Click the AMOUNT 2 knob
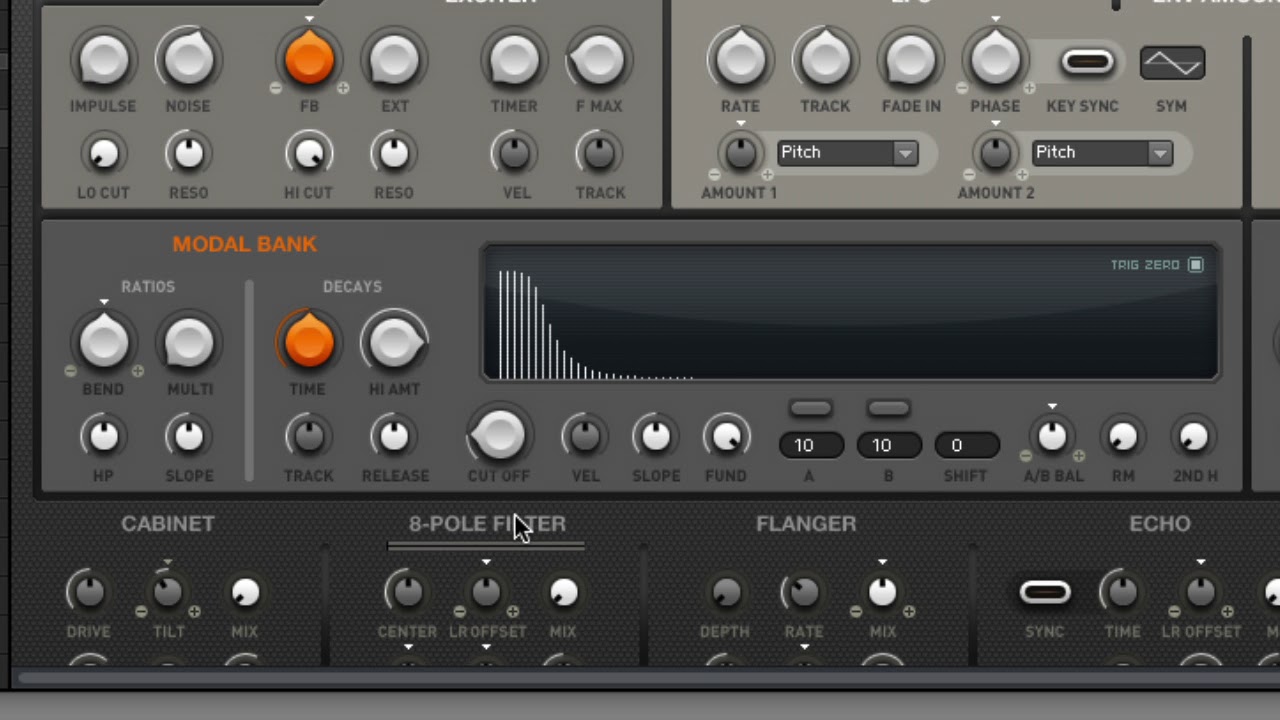This screenshot has height=720, width=1280. pos(996,153)
